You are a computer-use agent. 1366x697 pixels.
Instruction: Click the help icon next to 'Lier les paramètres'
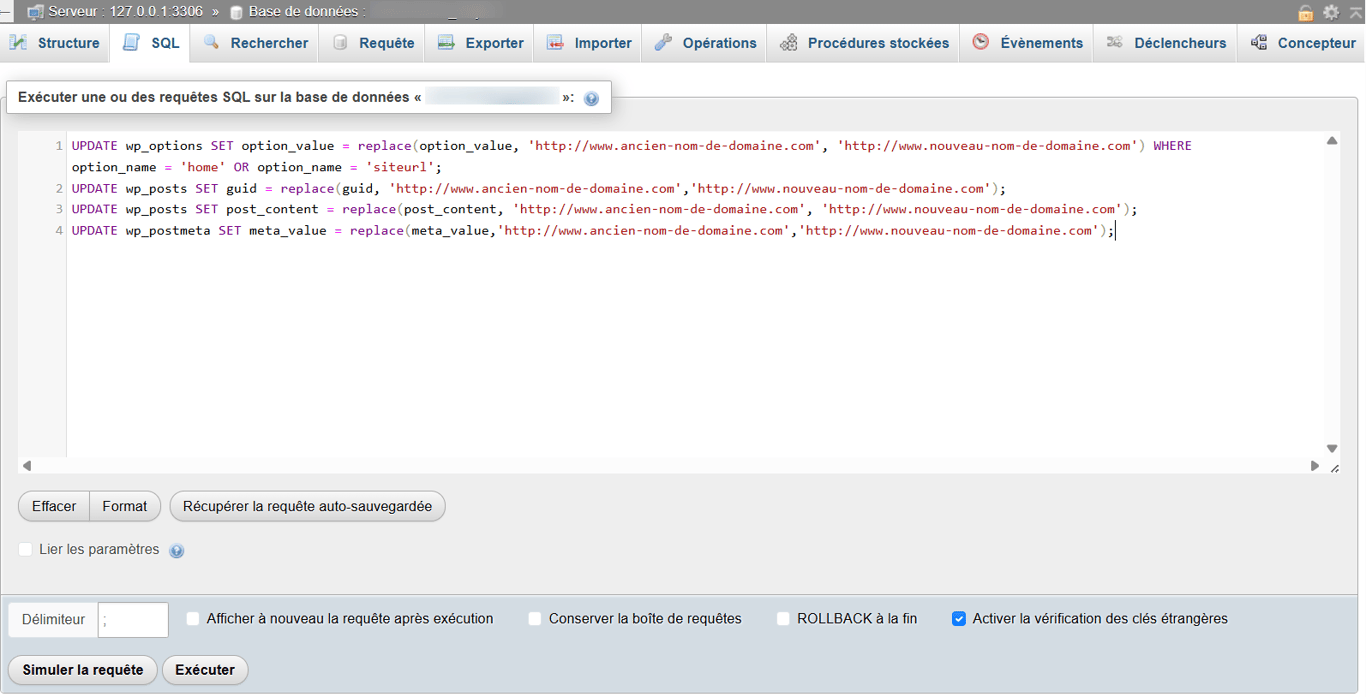pyautogui.click(x=177, y=551)
